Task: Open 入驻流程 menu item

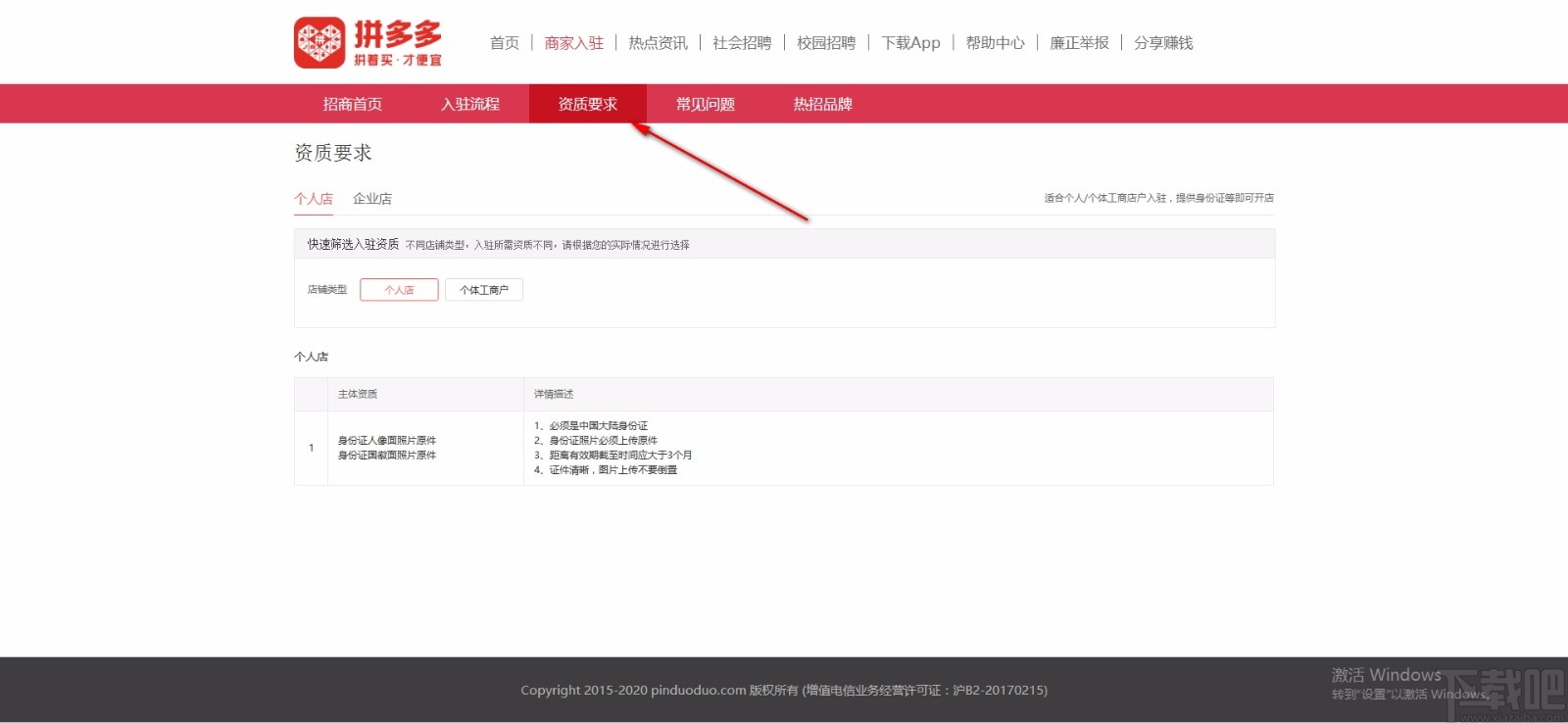Action: 470,104
